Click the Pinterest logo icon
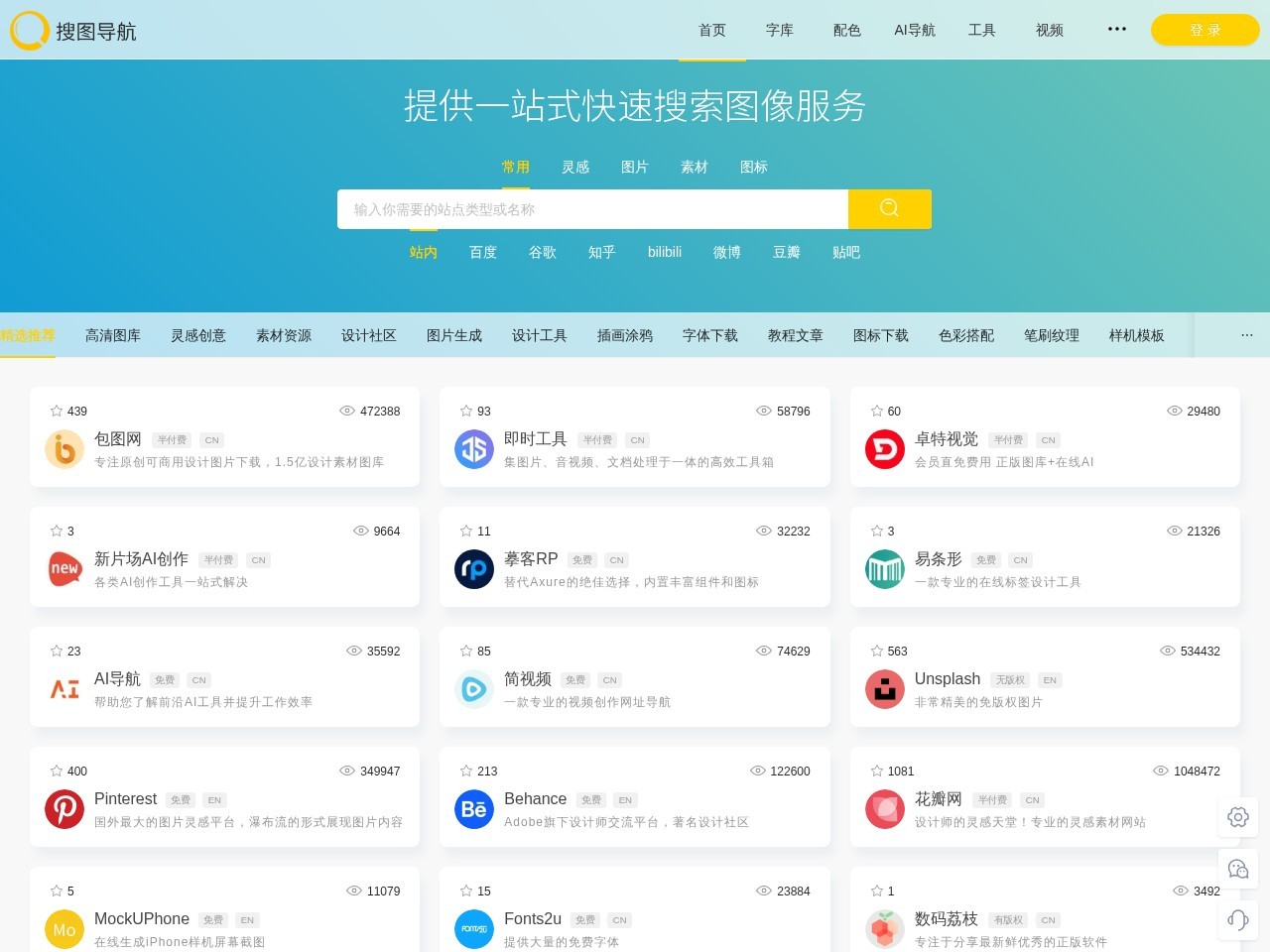The height and width of the screenshot is (952, 1270). [x=64, y=809]
